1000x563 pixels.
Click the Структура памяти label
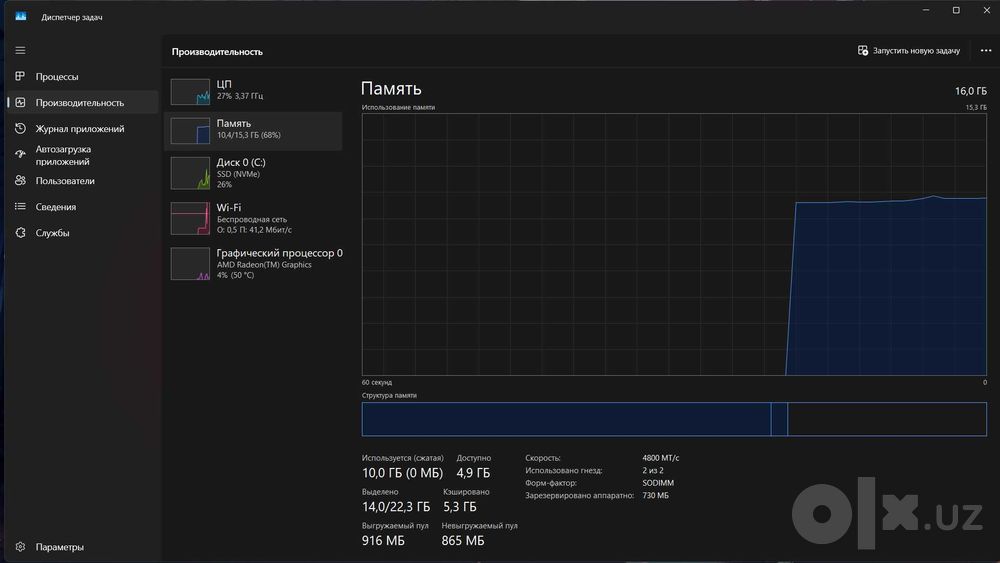[x=389, y=395]
